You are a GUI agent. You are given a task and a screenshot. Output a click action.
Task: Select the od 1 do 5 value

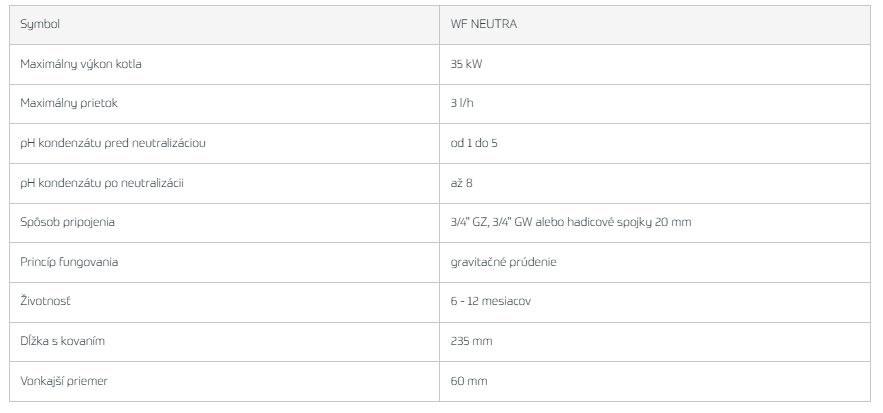tap(474, 144)
